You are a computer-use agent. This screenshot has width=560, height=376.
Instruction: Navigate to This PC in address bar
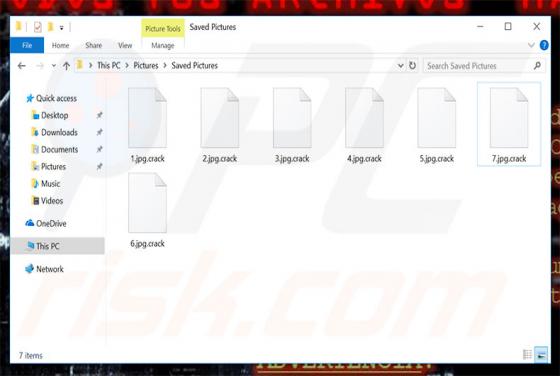pyautogui.click(x=109, y=65)
